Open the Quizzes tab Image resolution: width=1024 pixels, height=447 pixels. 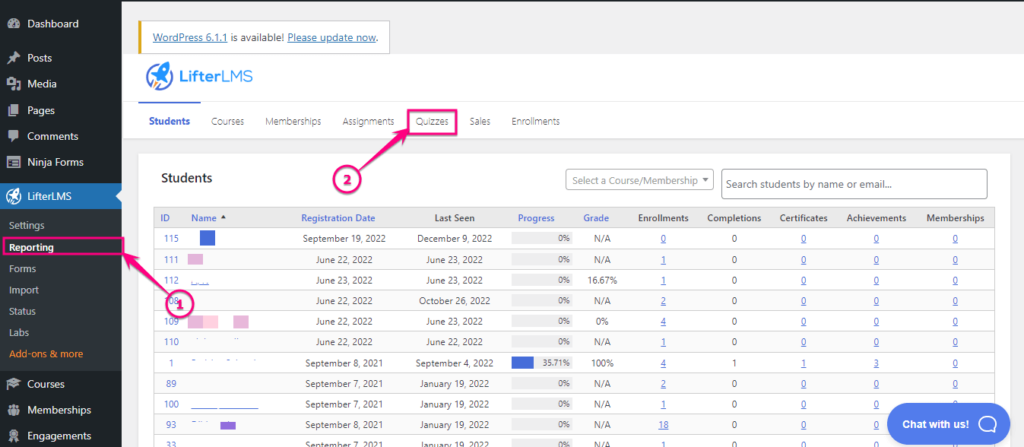(x=432, y=122)
